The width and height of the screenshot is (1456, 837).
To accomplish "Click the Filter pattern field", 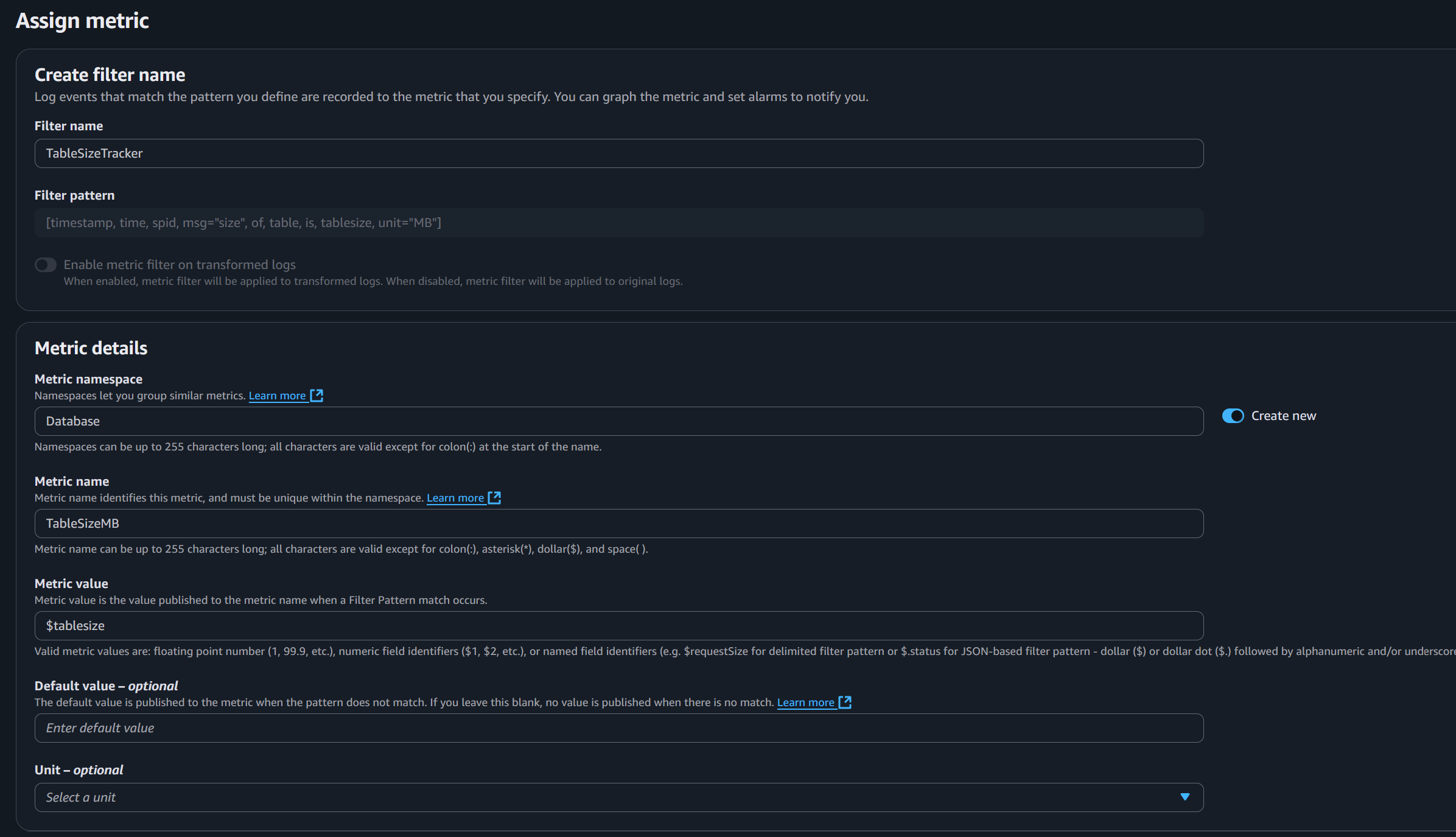I will (x=618, y=223).
